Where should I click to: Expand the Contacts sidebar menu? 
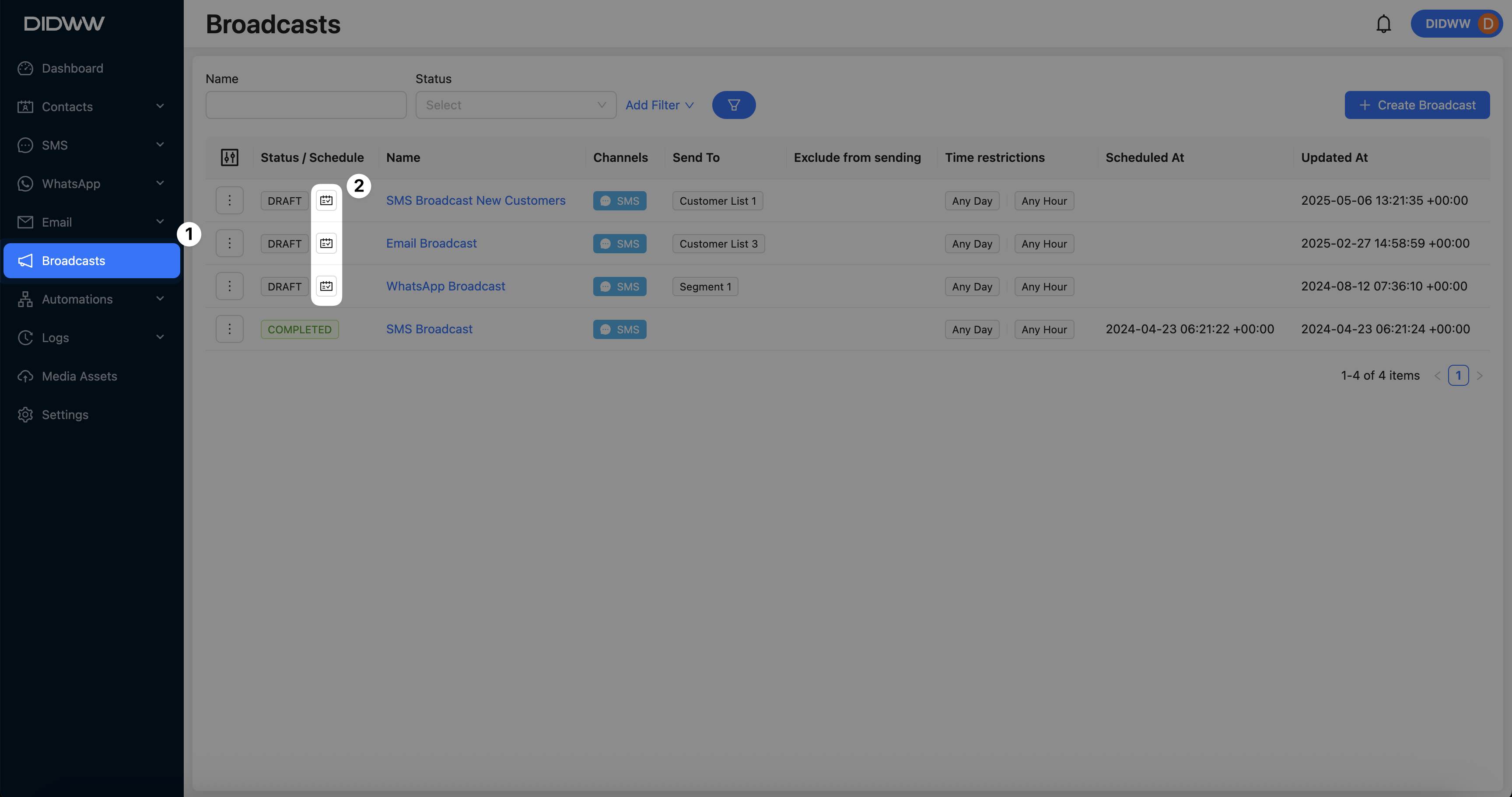click(91, 107)
